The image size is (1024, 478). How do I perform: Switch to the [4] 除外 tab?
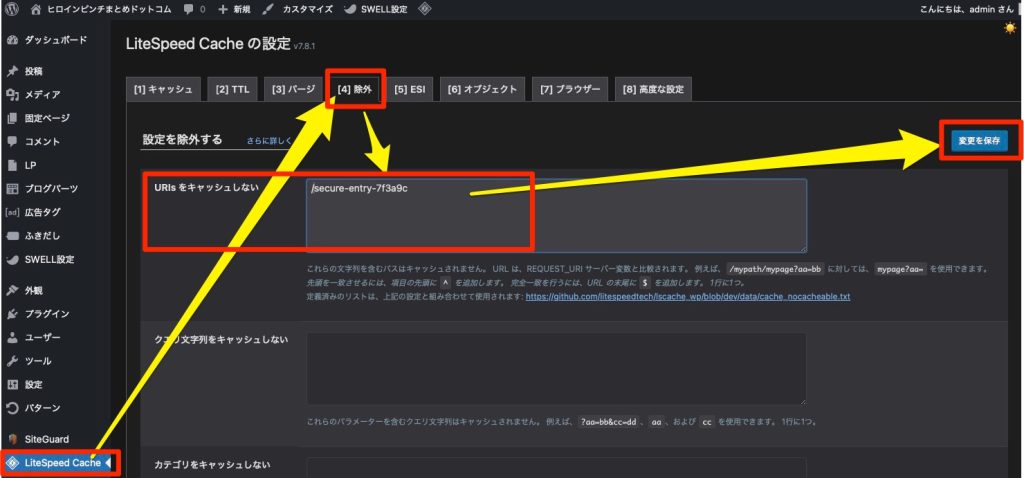coord(355,90)
